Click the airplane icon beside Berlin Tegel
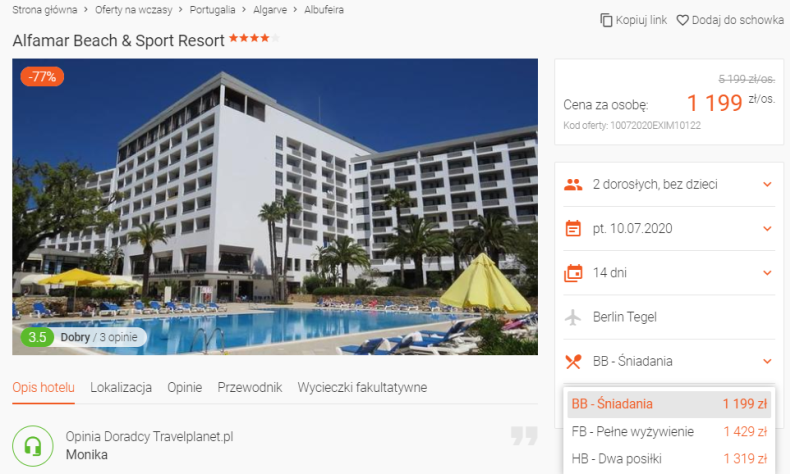 point(573,317)
